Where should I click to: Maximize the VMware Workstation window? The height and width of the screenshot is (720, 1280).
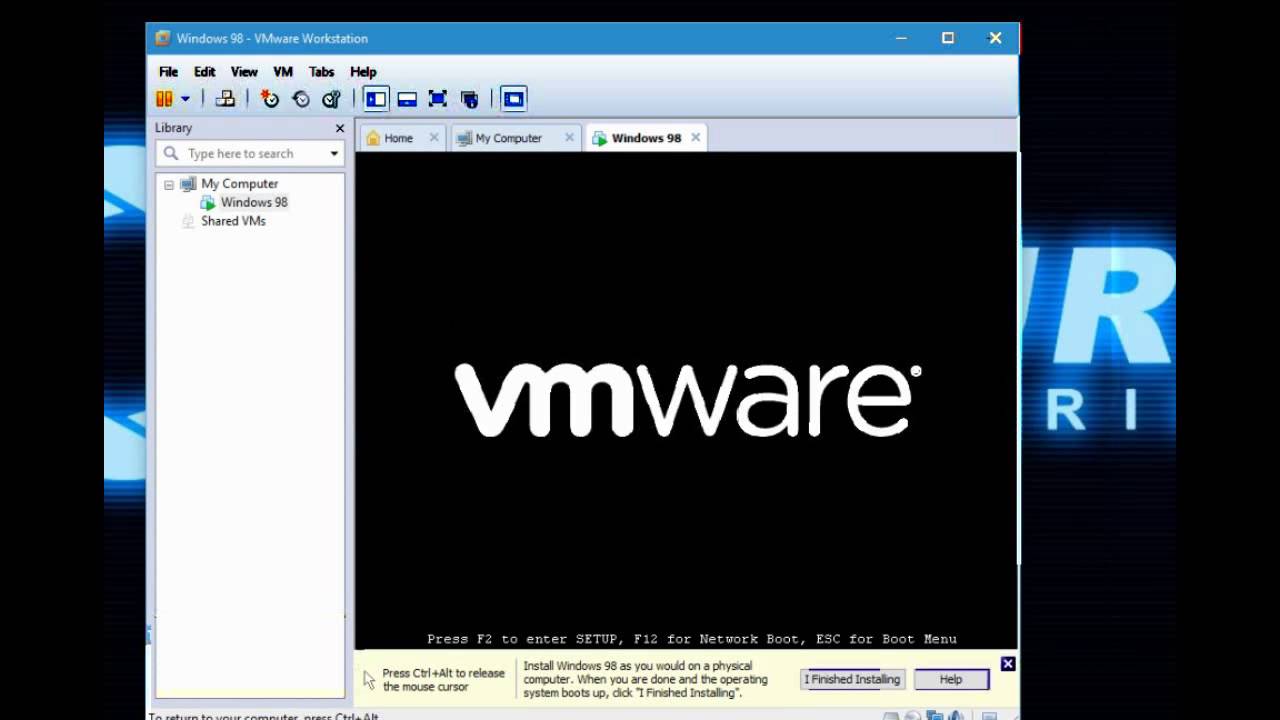click(x=948, y=38)
